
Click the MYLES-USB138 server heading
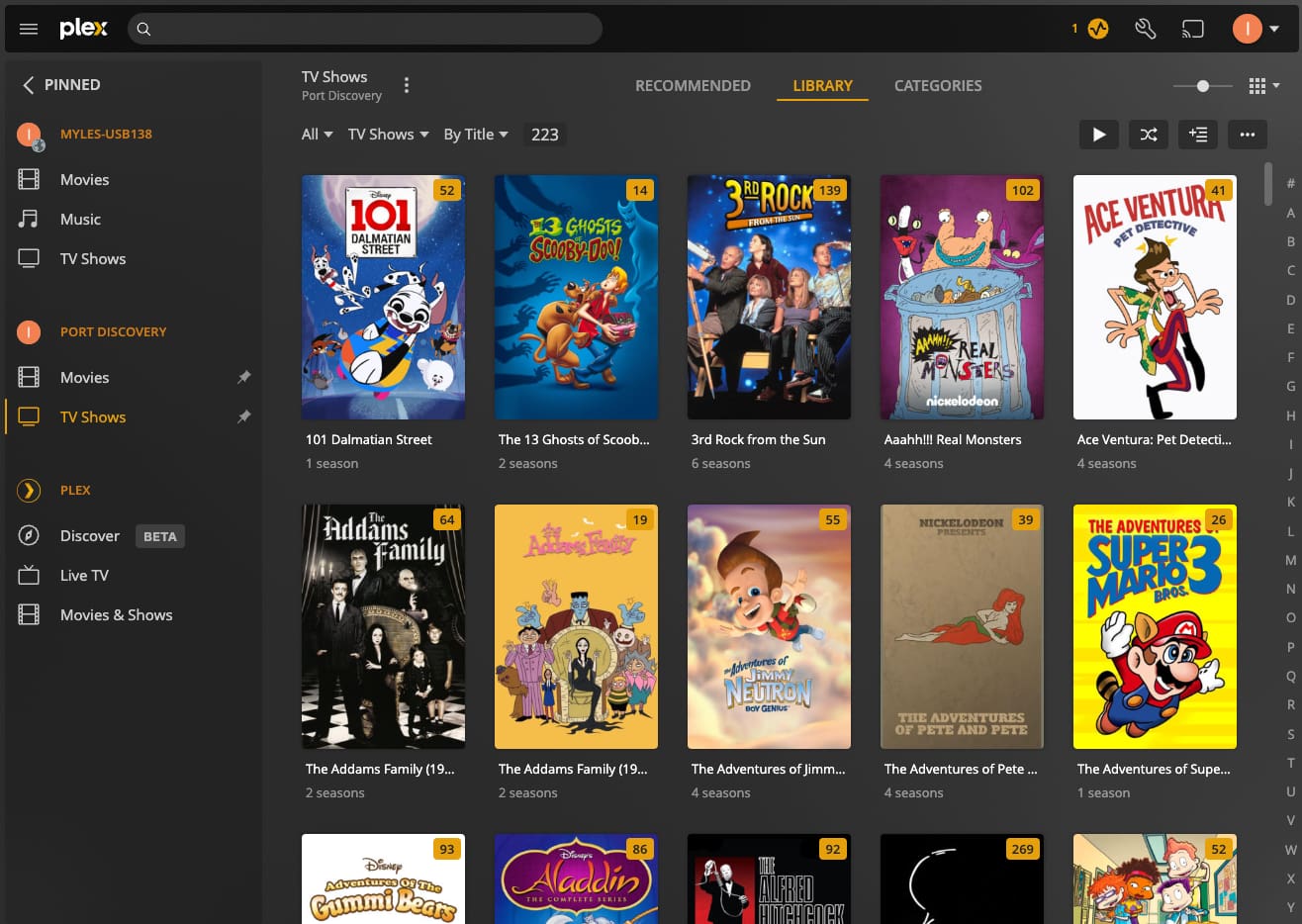point(106,135)
